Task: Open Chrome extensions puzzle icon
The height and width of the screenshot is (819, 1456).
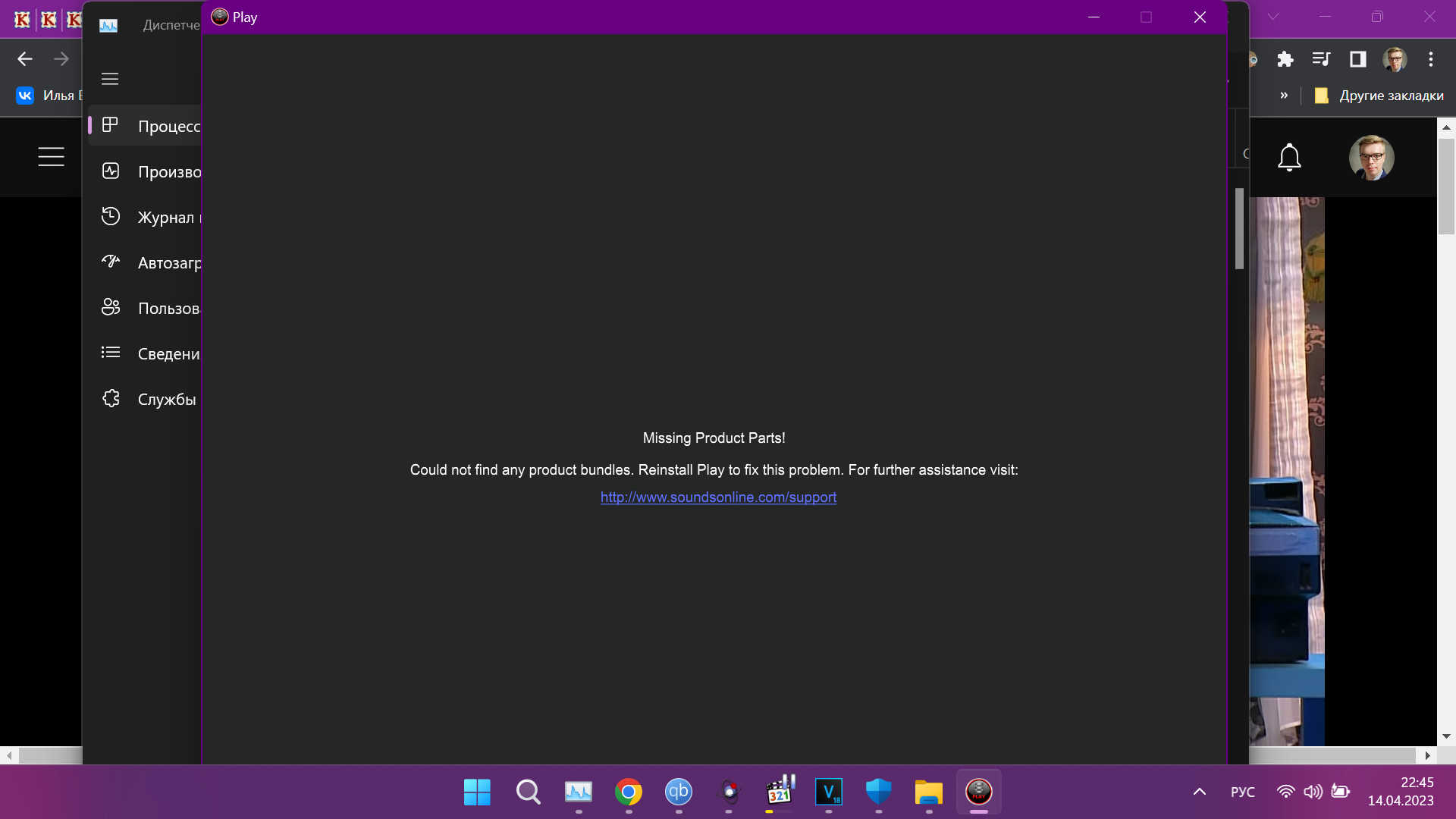Action: [x=1285, y=59]
